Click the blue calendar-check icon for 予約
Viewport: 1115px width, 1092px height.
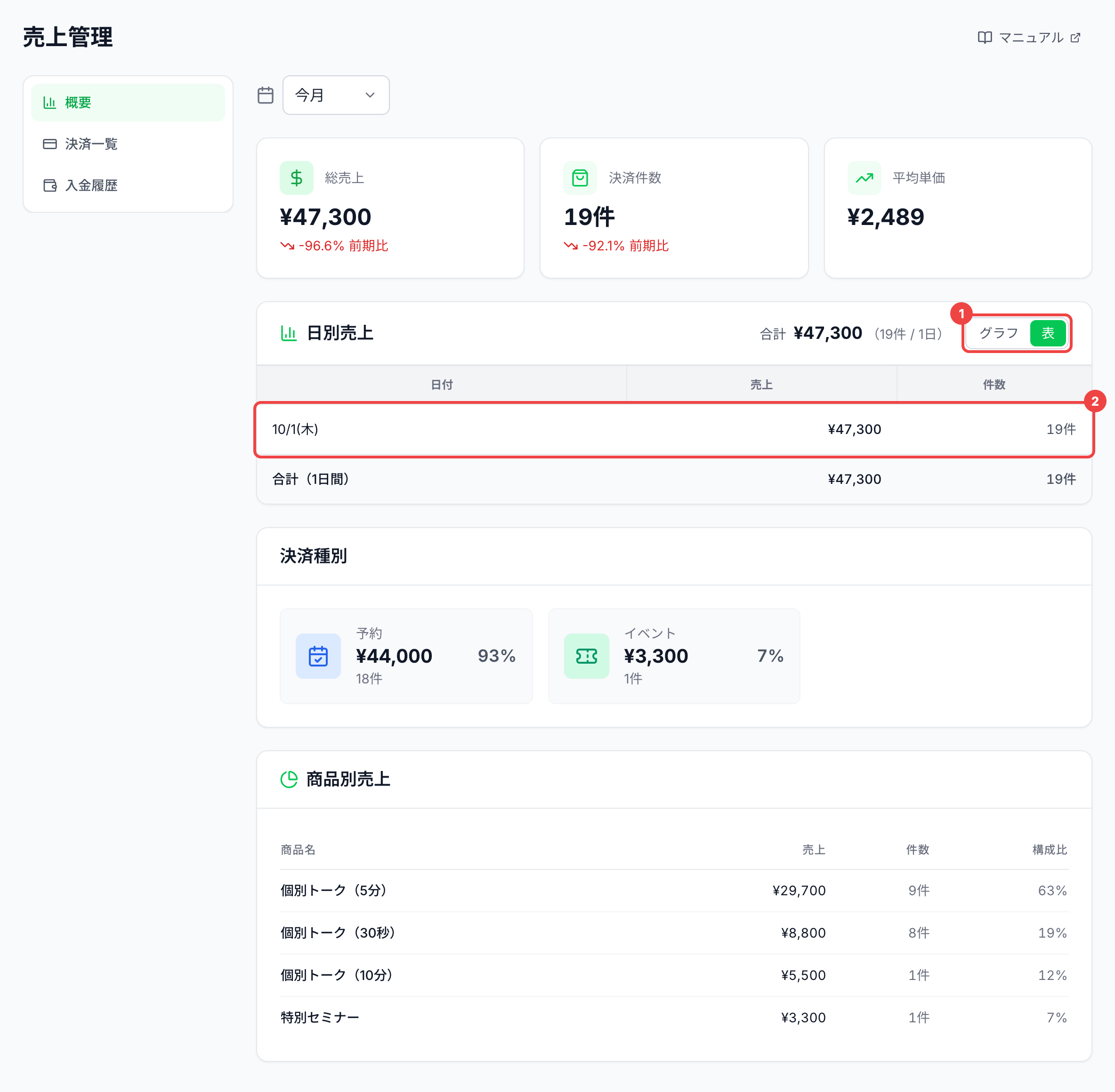click(x=318, y=656)
